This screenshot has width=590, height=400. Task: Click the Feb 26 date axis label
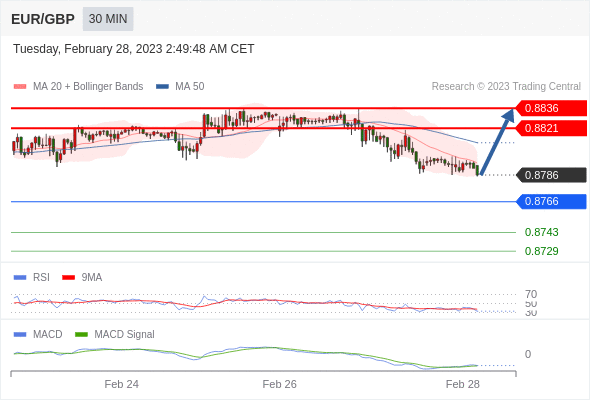[x=280, y=384]
